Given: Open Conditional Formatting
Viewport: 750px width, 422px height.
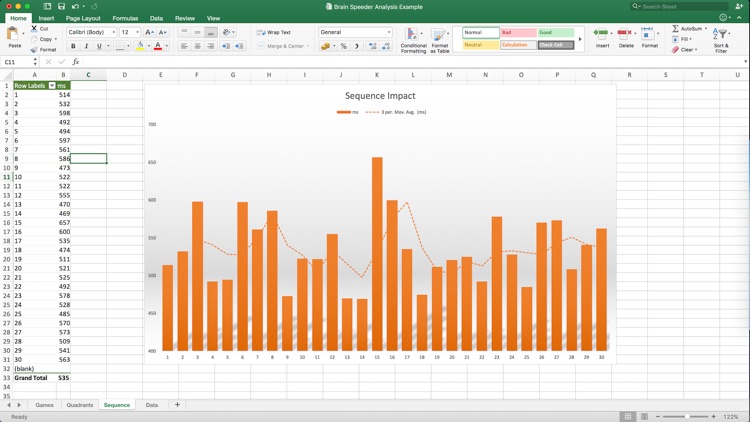Looking at the screenshot, I should coord(413,40).
